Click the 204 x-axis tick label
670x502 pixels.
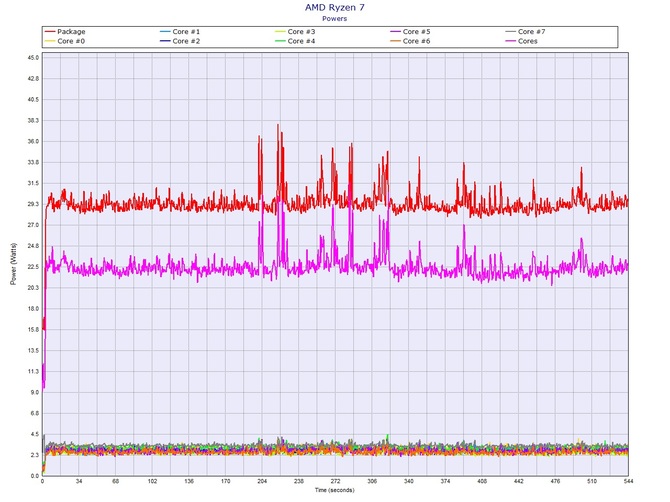coord(262,481)
